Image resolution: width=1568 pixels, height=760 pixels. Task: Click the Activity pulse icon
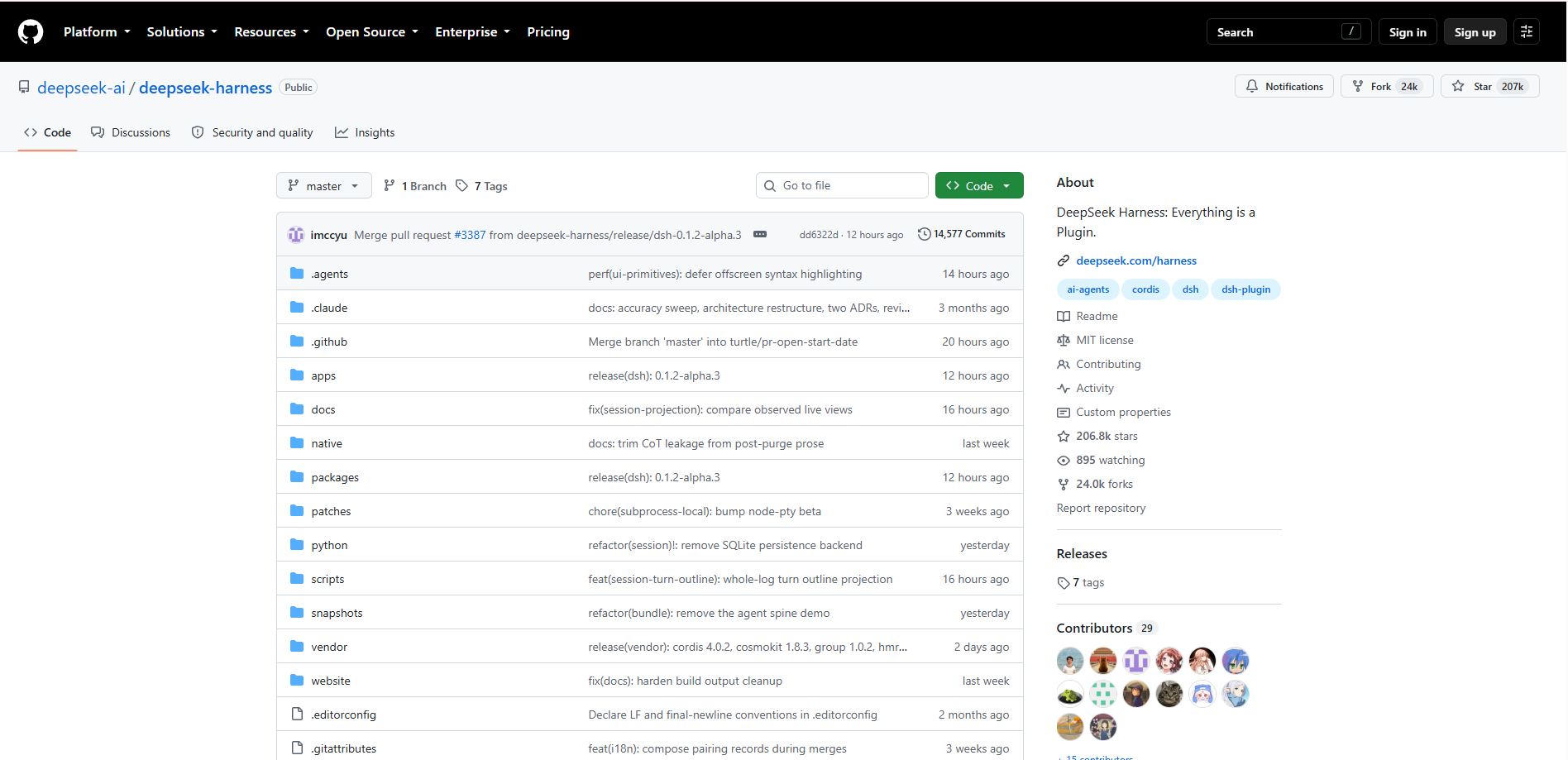pos(1064,389)
